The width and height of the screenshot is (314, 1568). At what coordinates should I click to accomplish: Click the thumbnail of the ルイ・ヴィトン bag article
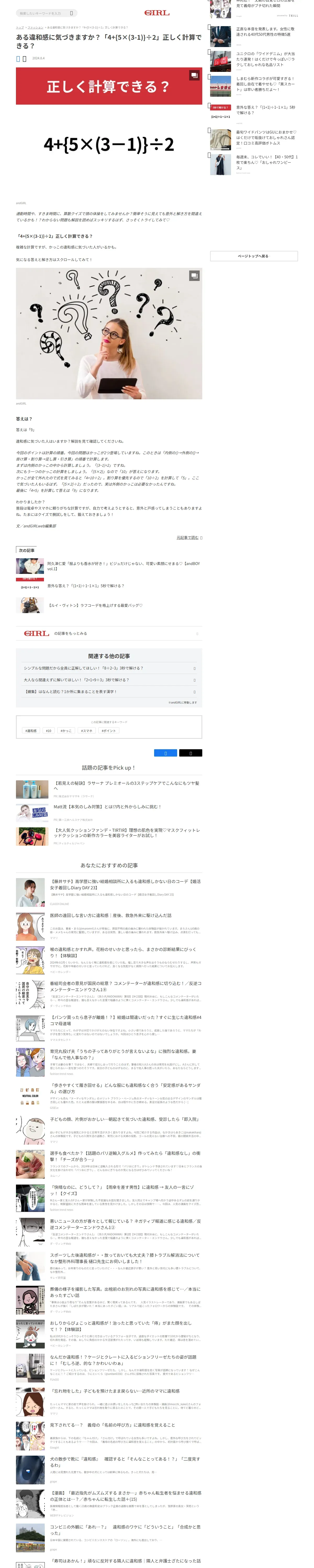point(30,605)
